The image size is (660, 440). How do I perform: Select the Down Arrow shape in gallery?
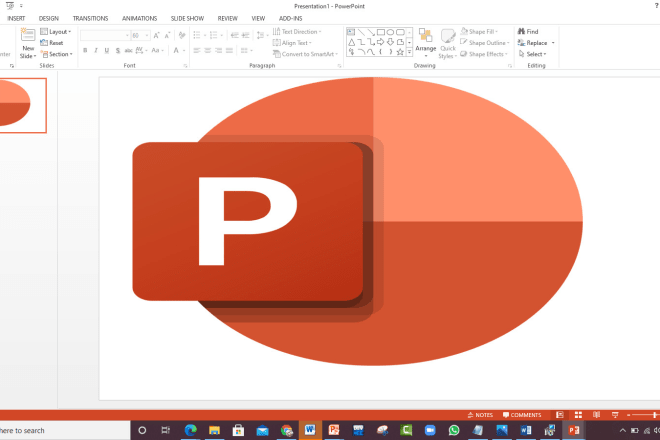point(390,42)
